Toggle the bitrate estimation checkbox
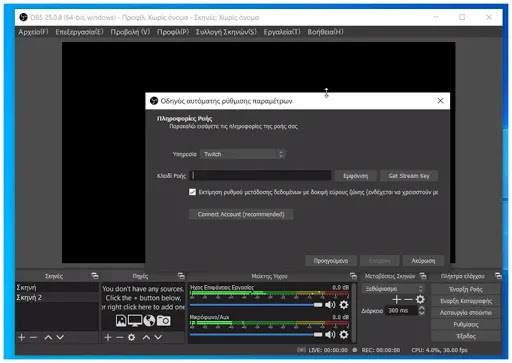This screenshot has height=363, width=512. pos(192,192)
